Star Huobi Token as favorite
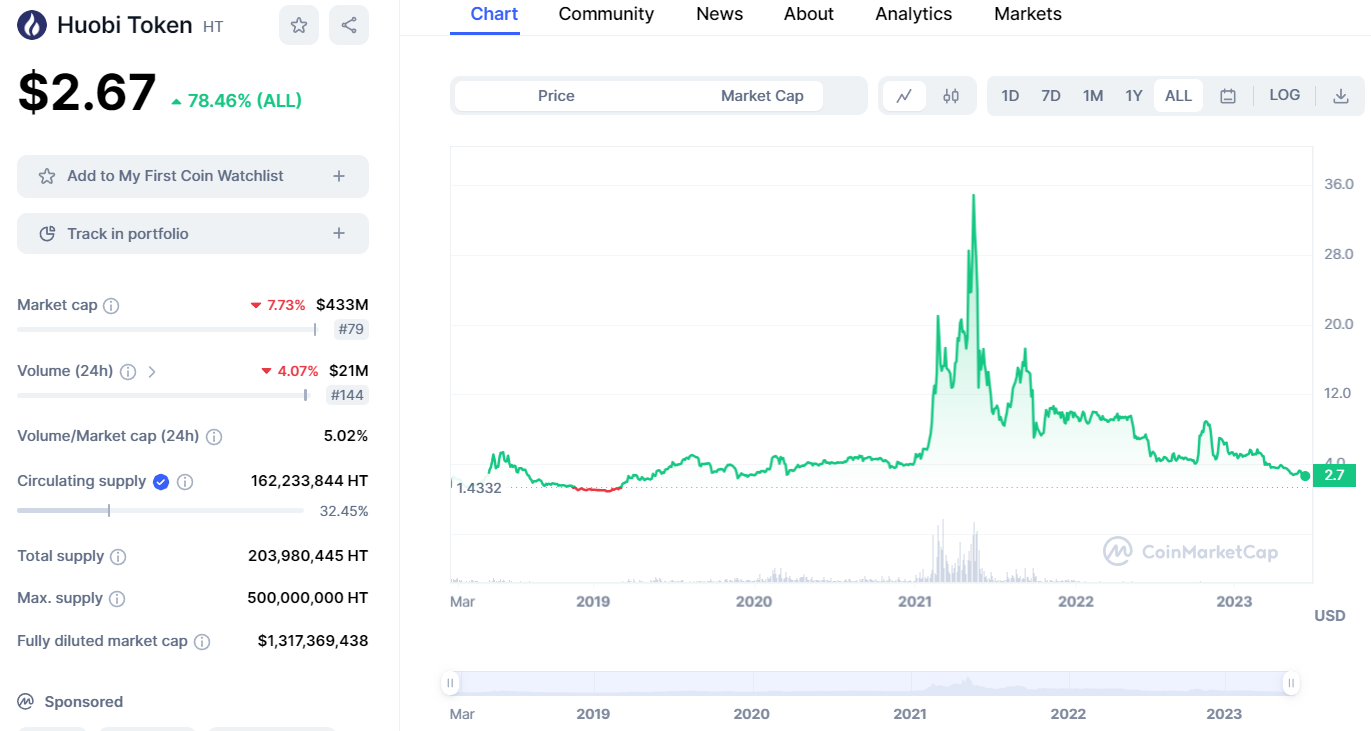Viewport: 1371px width, 731px height. point(299,25)
